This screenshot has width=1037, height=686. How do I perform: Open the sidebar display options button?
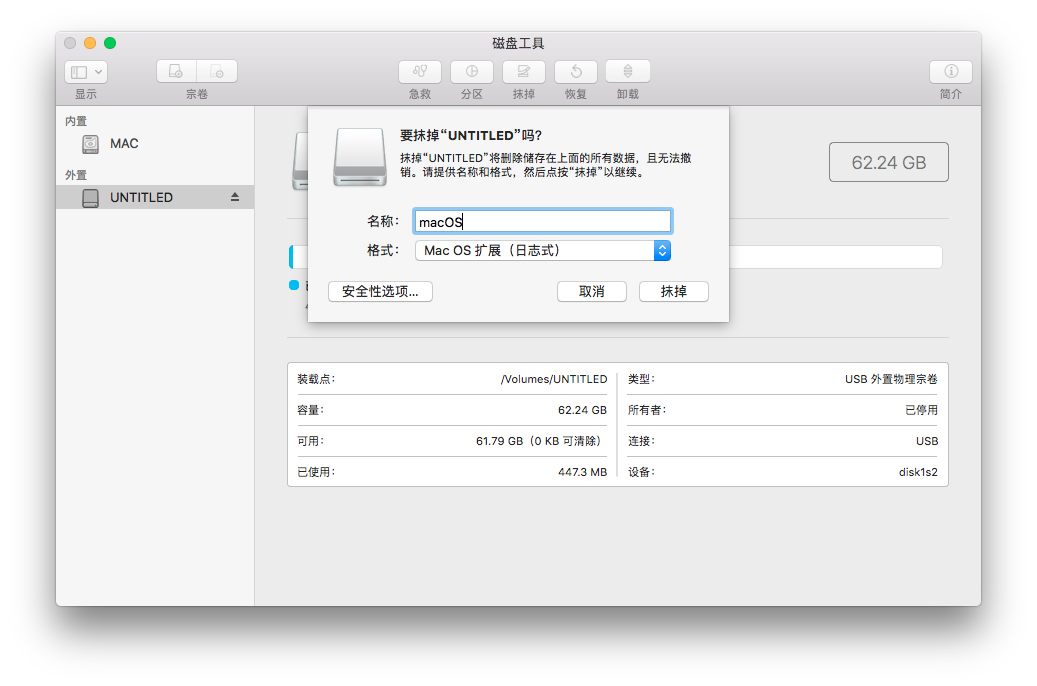tap(86, 71)
